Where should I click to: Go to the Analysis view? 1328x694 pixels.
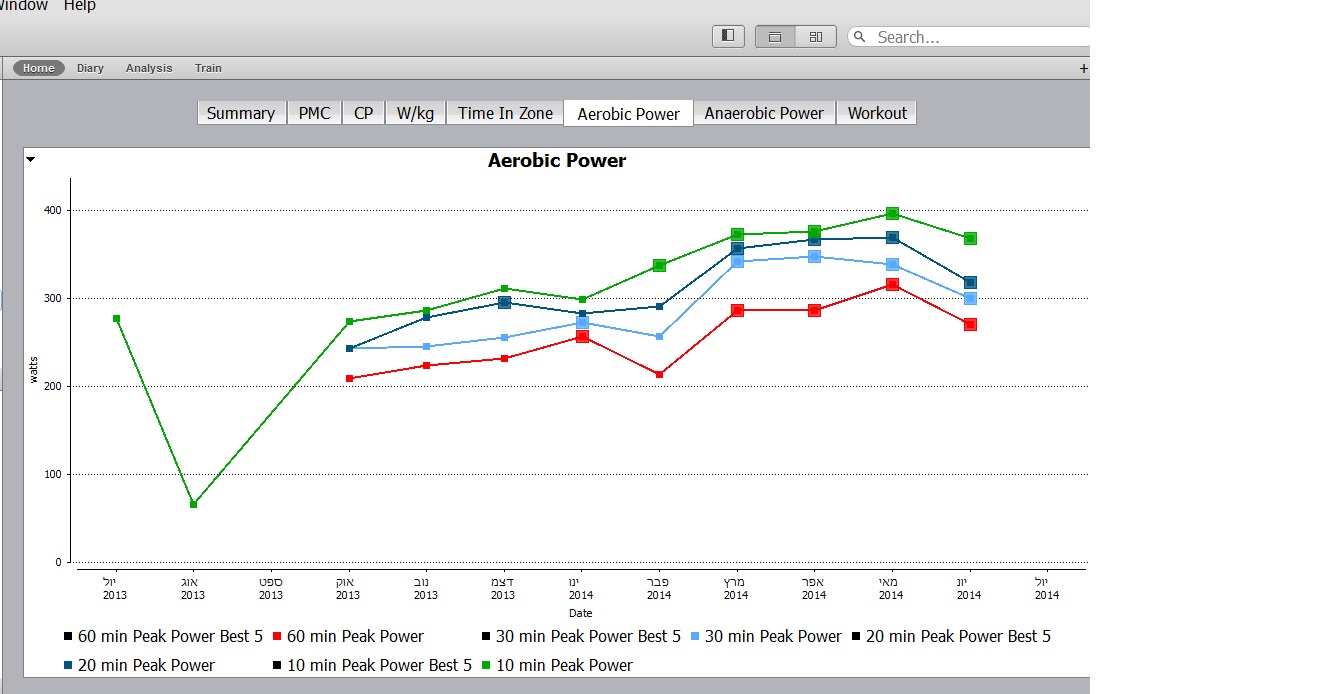[149, 68]
